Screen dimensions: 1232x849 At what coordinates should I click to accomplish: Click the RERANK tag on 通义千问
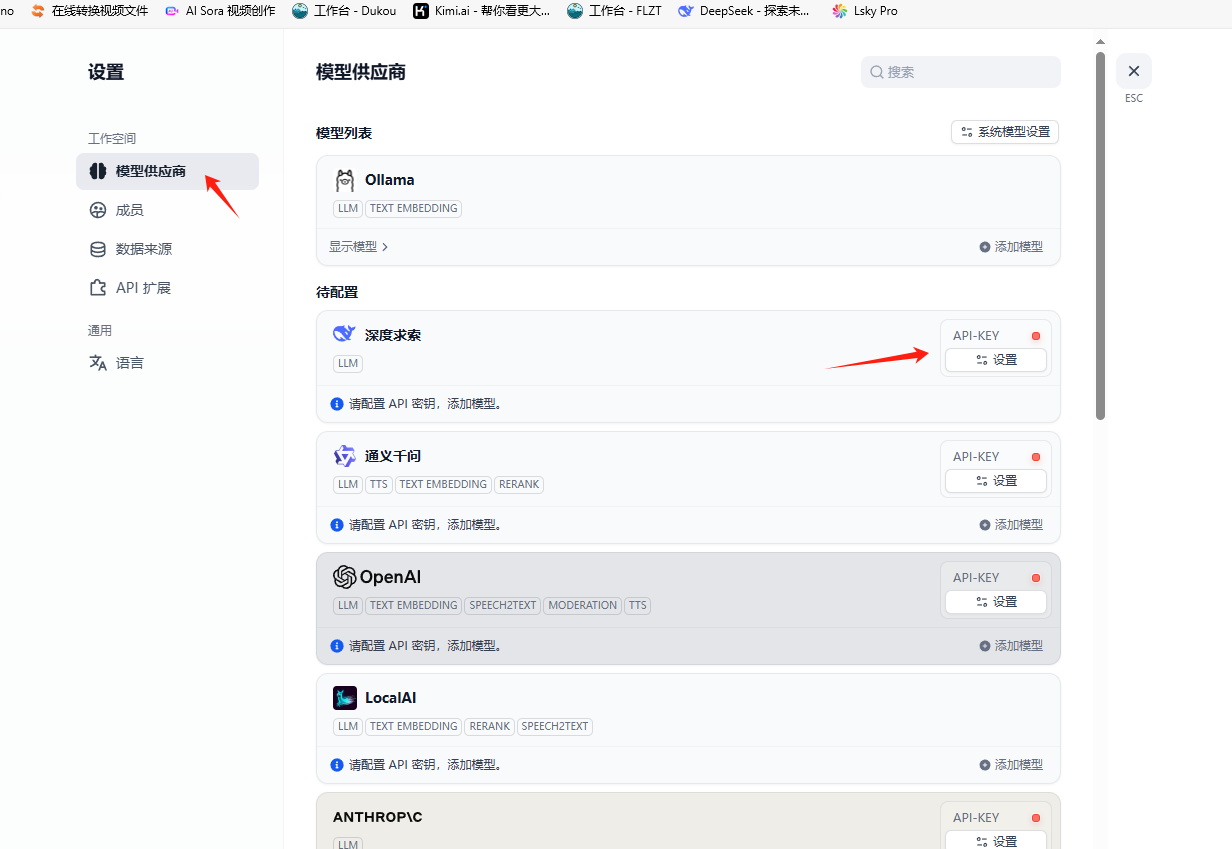519,484
